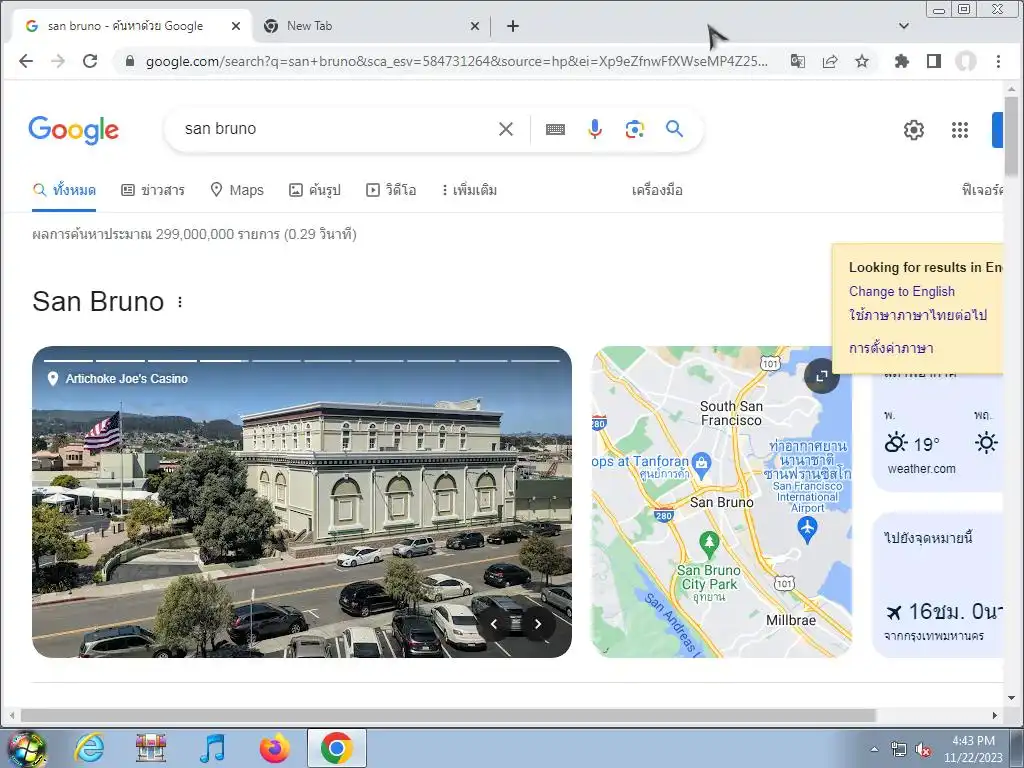This screenshot has height=768, width=1024.
Task: Switch to the ข่าวสาร news tab
Action: click(153, 190)
